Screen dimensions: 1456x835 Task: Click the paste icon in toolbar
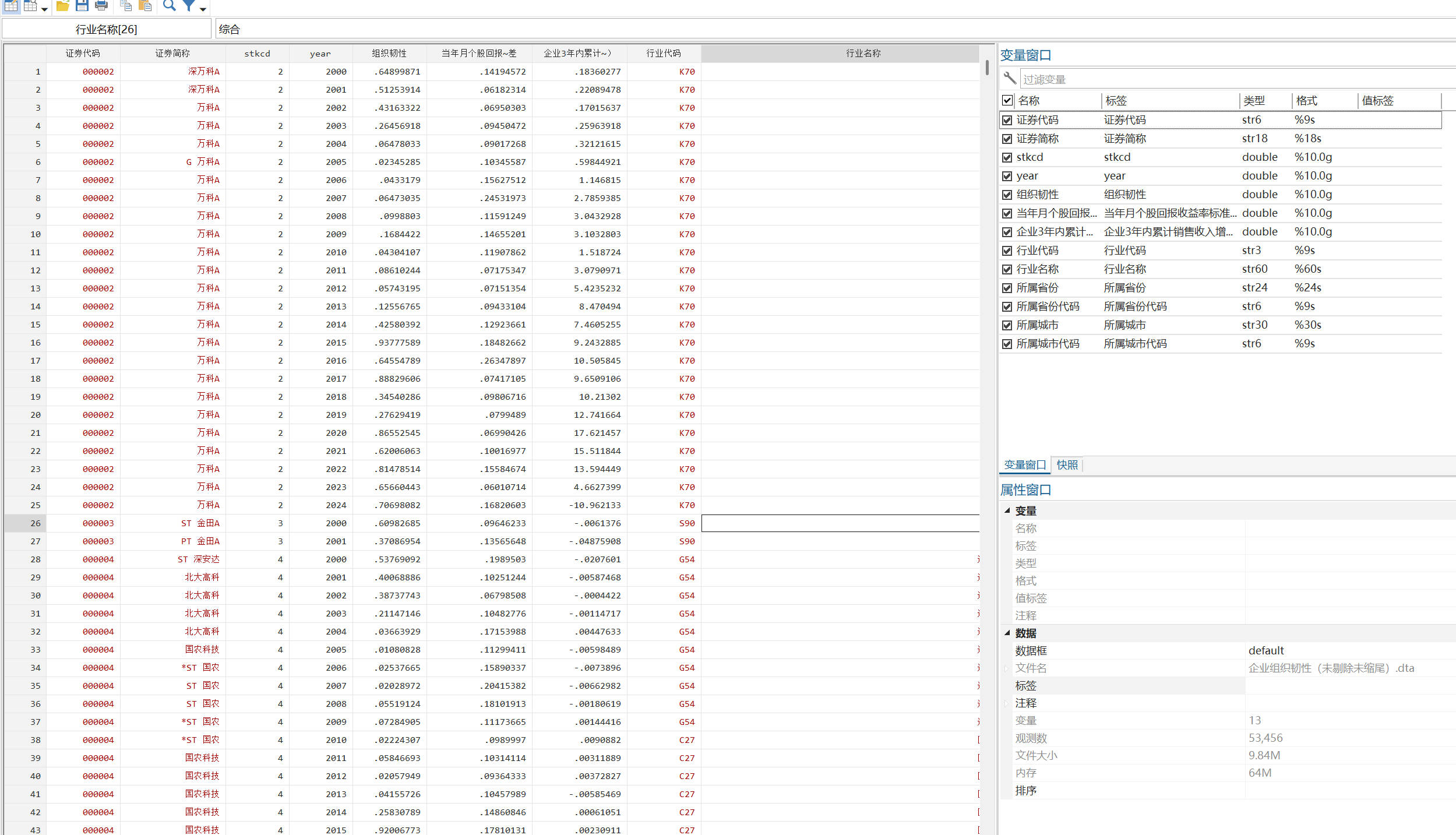145,6
